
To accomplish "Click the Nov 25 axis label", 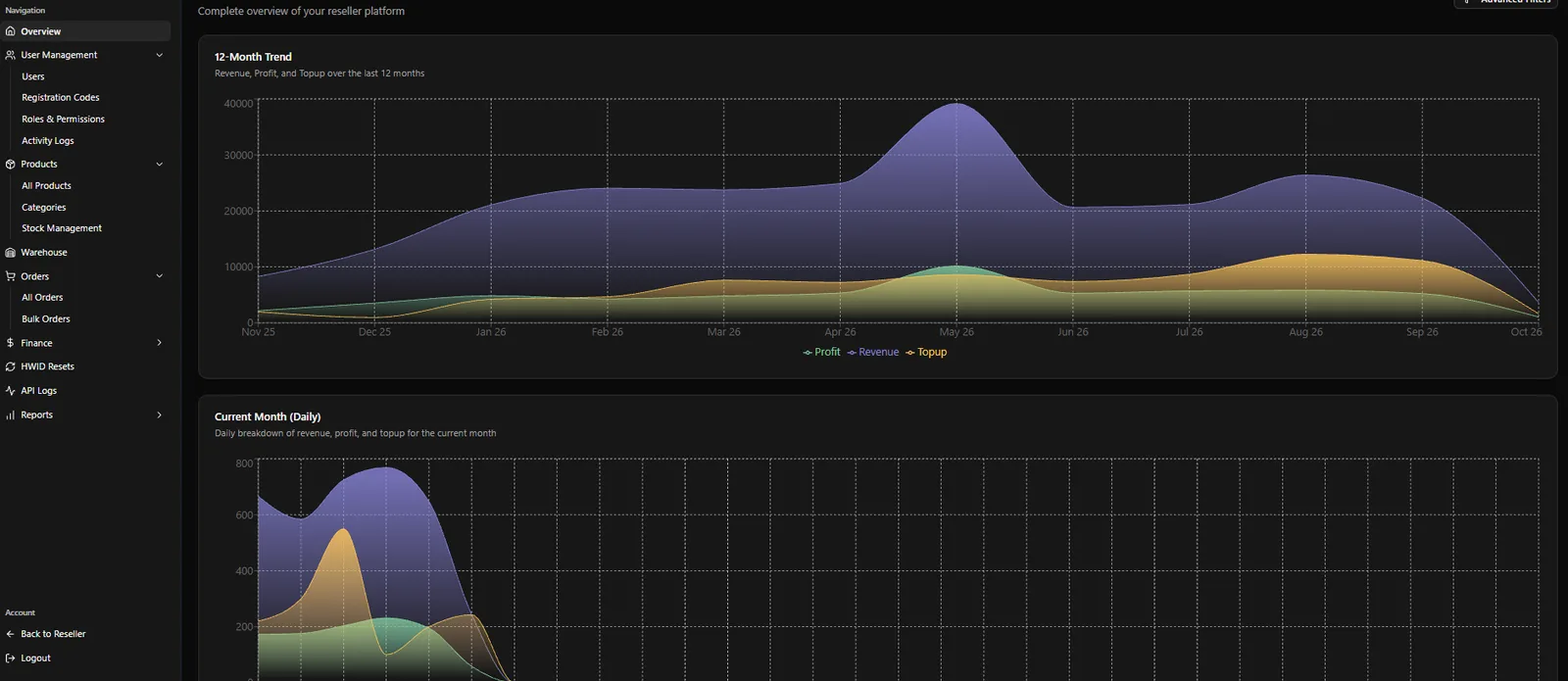I will click(259, 332).
